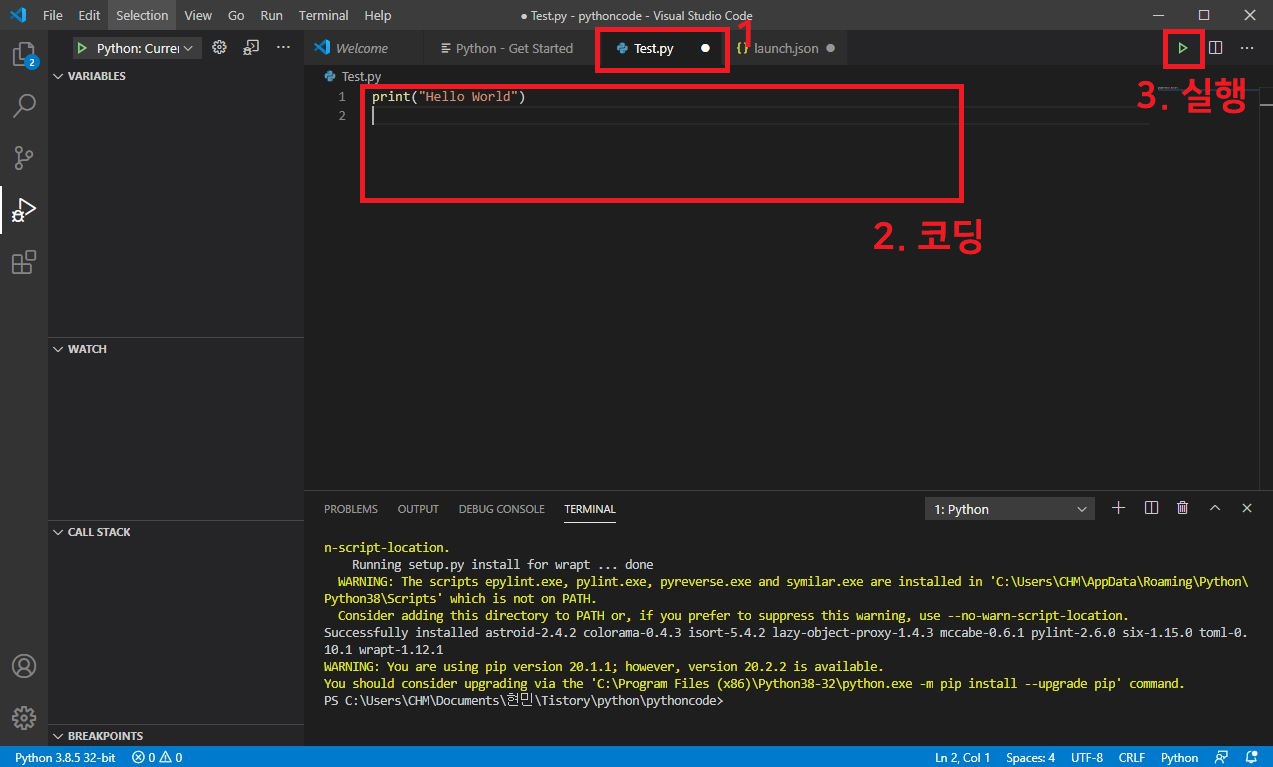Open the Selection menu

pyautogui.click(x=142, y=15)
